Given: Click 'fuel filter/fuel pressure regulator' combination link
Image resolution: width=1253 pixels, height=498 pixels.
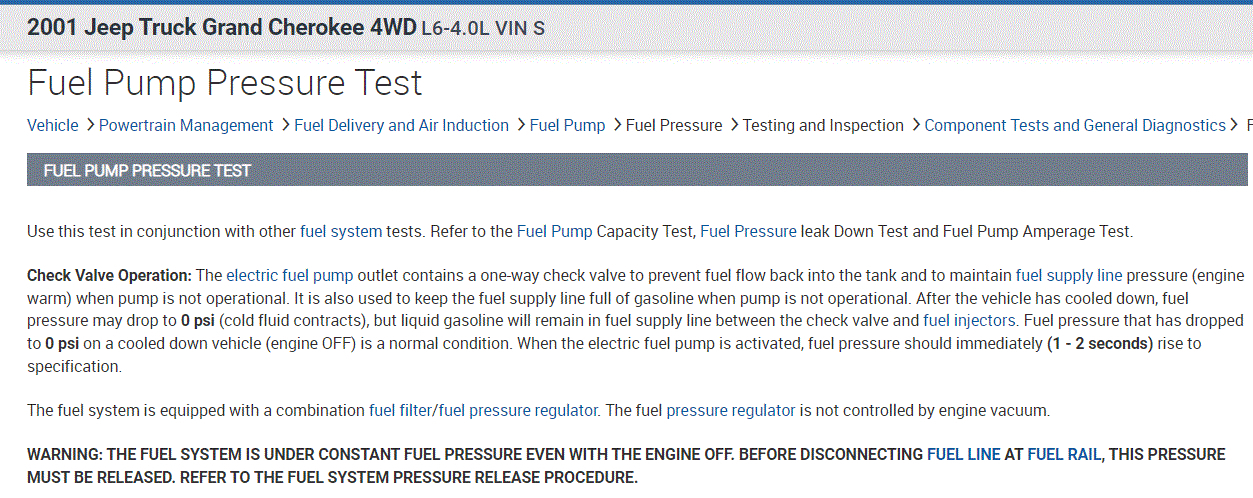Looking at the screenshot, I should (x=484, y=410).
